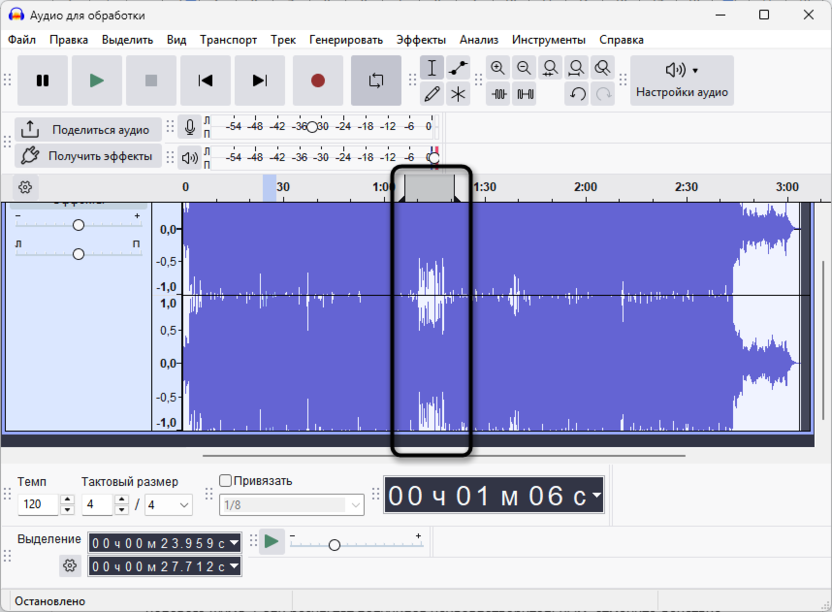Viewport: 832px width, 612px height.
Task: Toggle the Pause playback button
Action: (42, 81)
